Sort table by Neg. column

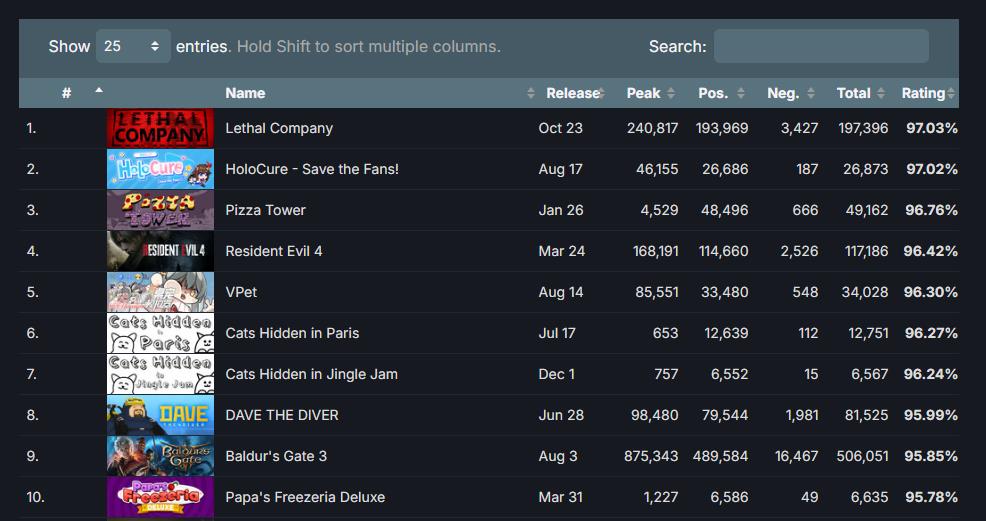[783, 93]
